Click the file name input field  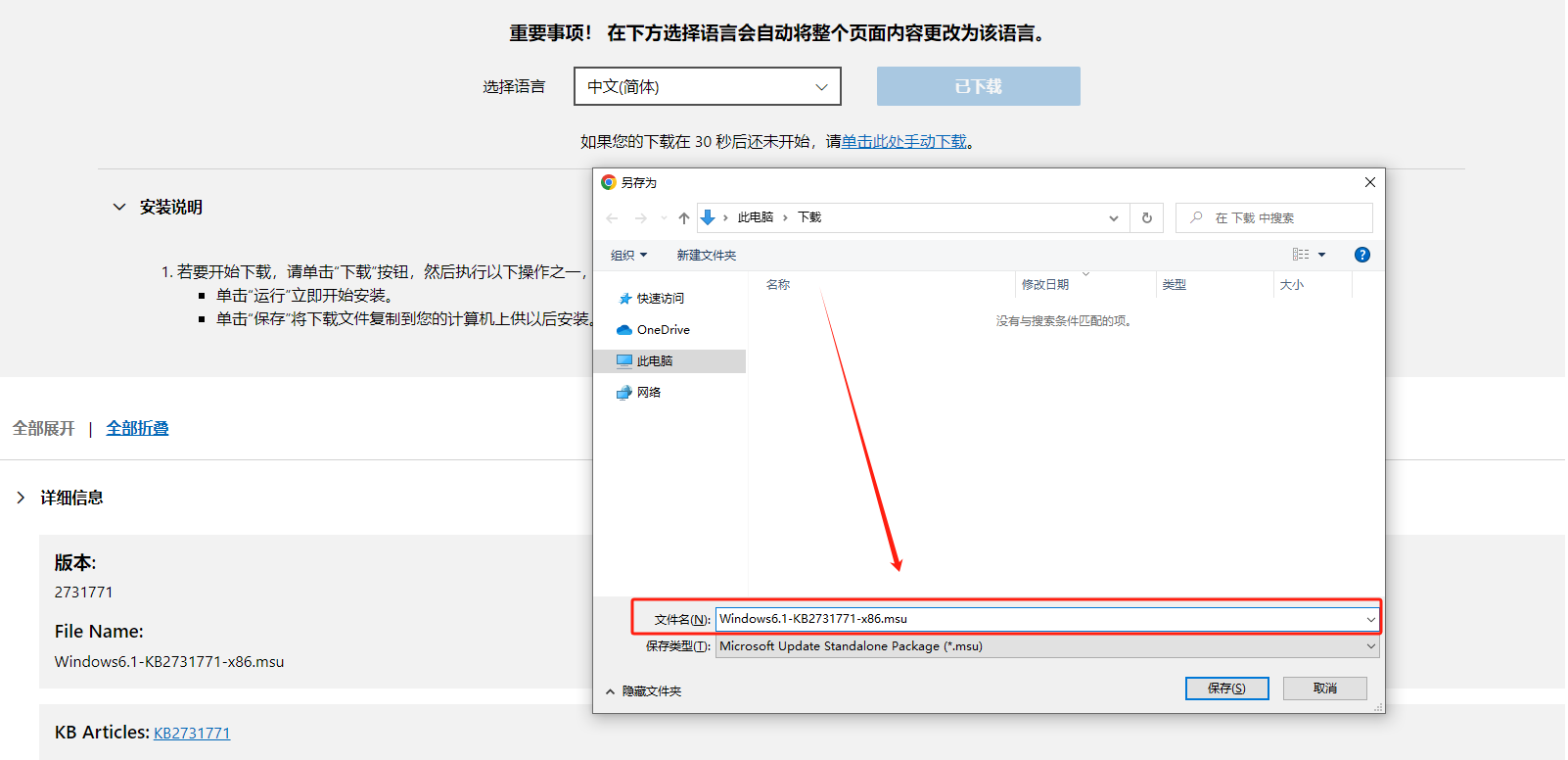point(1038,619)
